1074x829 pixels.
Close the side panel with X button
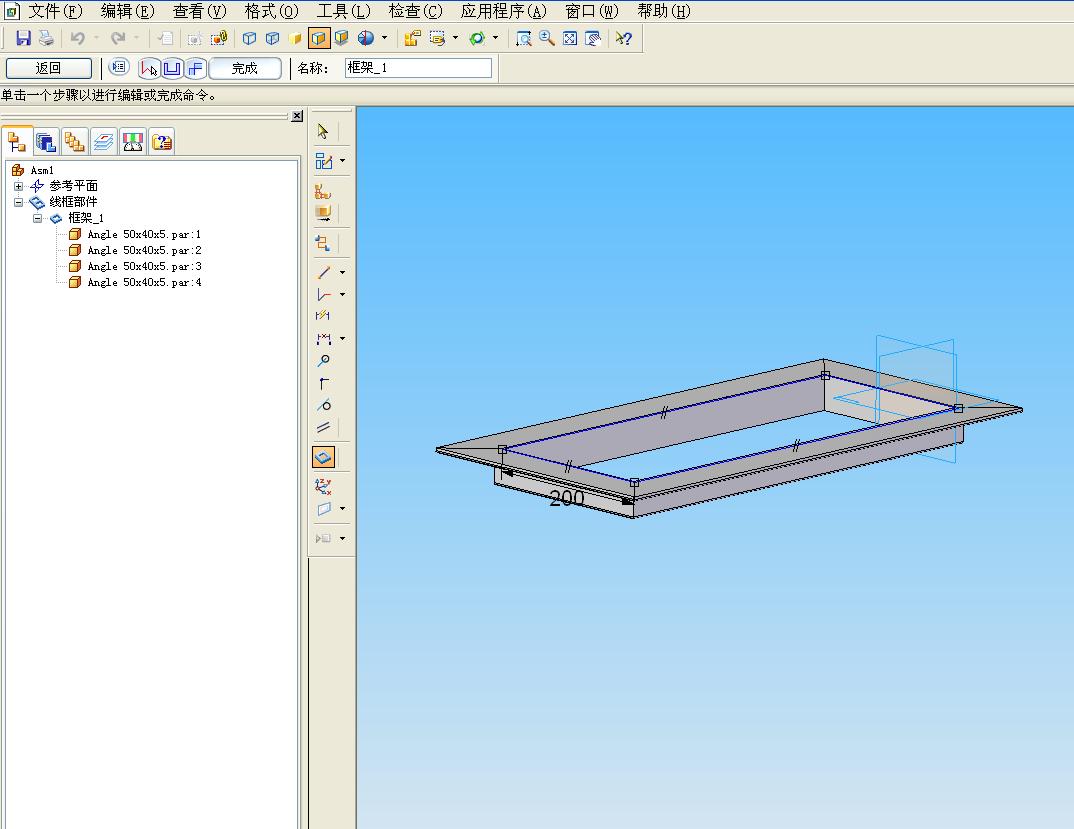point(297,116)
